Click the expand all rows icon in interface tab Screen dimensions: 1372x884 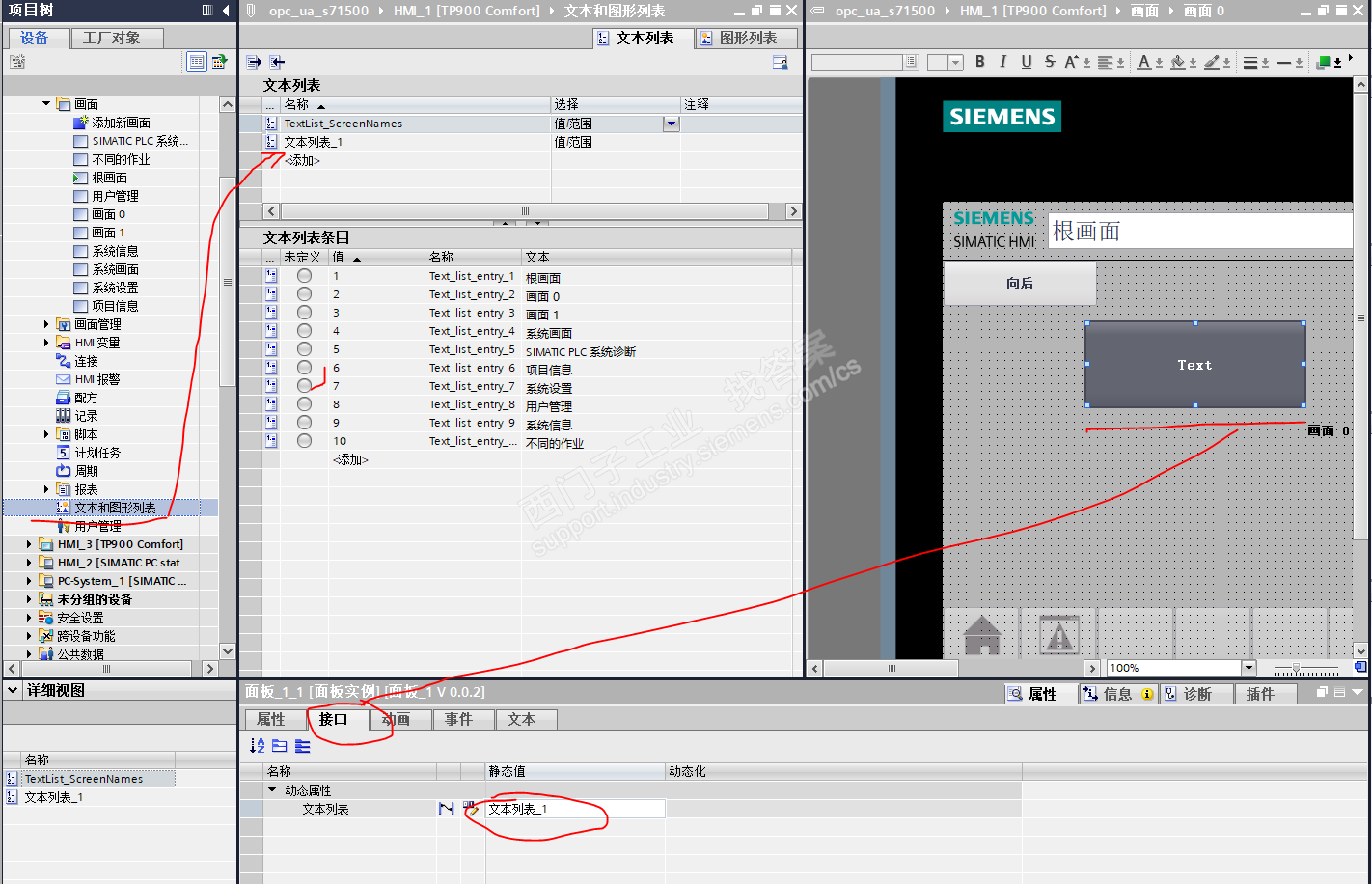pyautogui.click(x=280, y=745)
